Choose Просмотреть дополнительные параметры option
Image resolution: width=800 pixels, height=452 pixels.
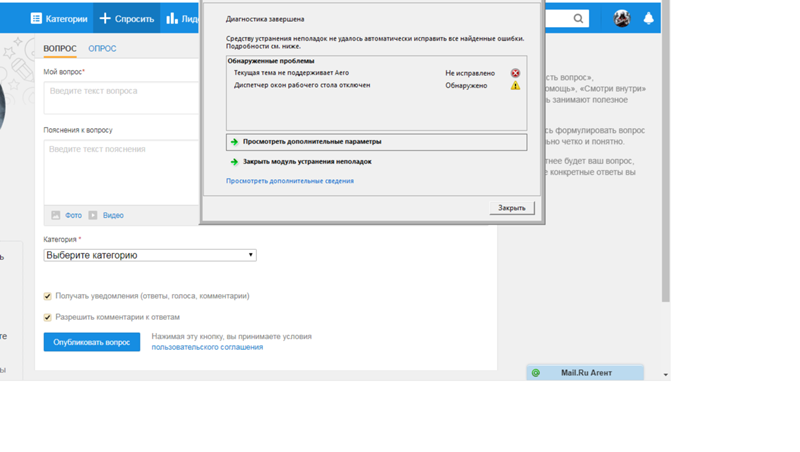click(x=377, y=142)
